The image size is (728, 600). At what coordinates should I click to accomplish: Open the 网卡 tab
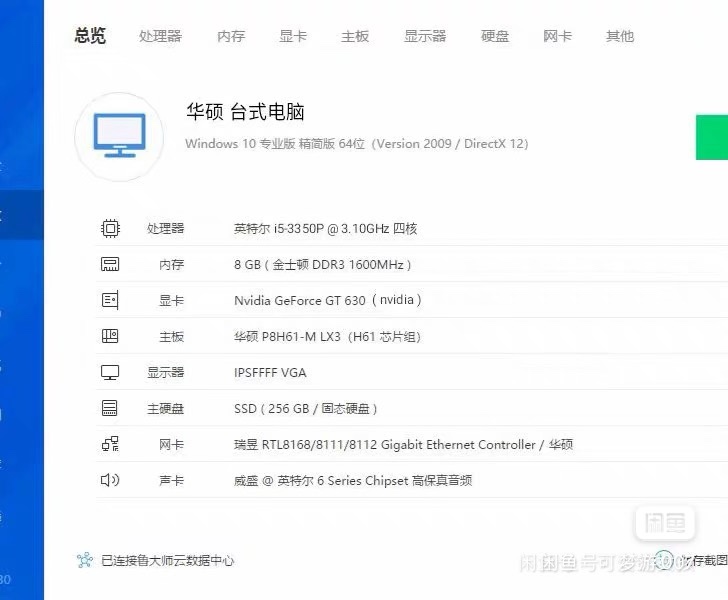tap(557, 36)
